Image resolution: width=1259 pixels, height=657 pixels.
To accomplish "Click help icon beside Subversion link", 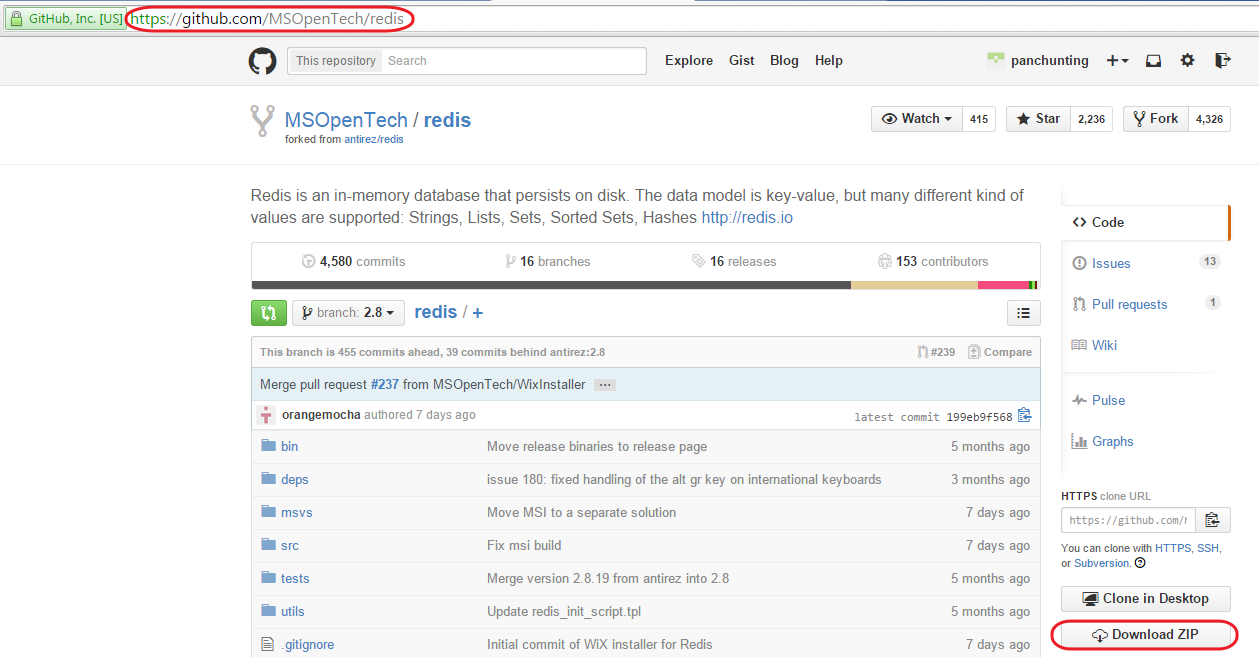I will tap(1140, 563).
